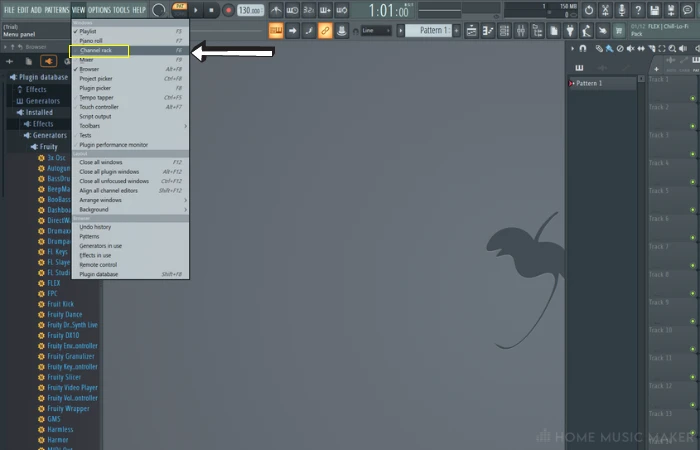The width and height of the screenshot is (700, 450).
Task: Open the piano roll shortcut icon
Action: click(488, 31)
